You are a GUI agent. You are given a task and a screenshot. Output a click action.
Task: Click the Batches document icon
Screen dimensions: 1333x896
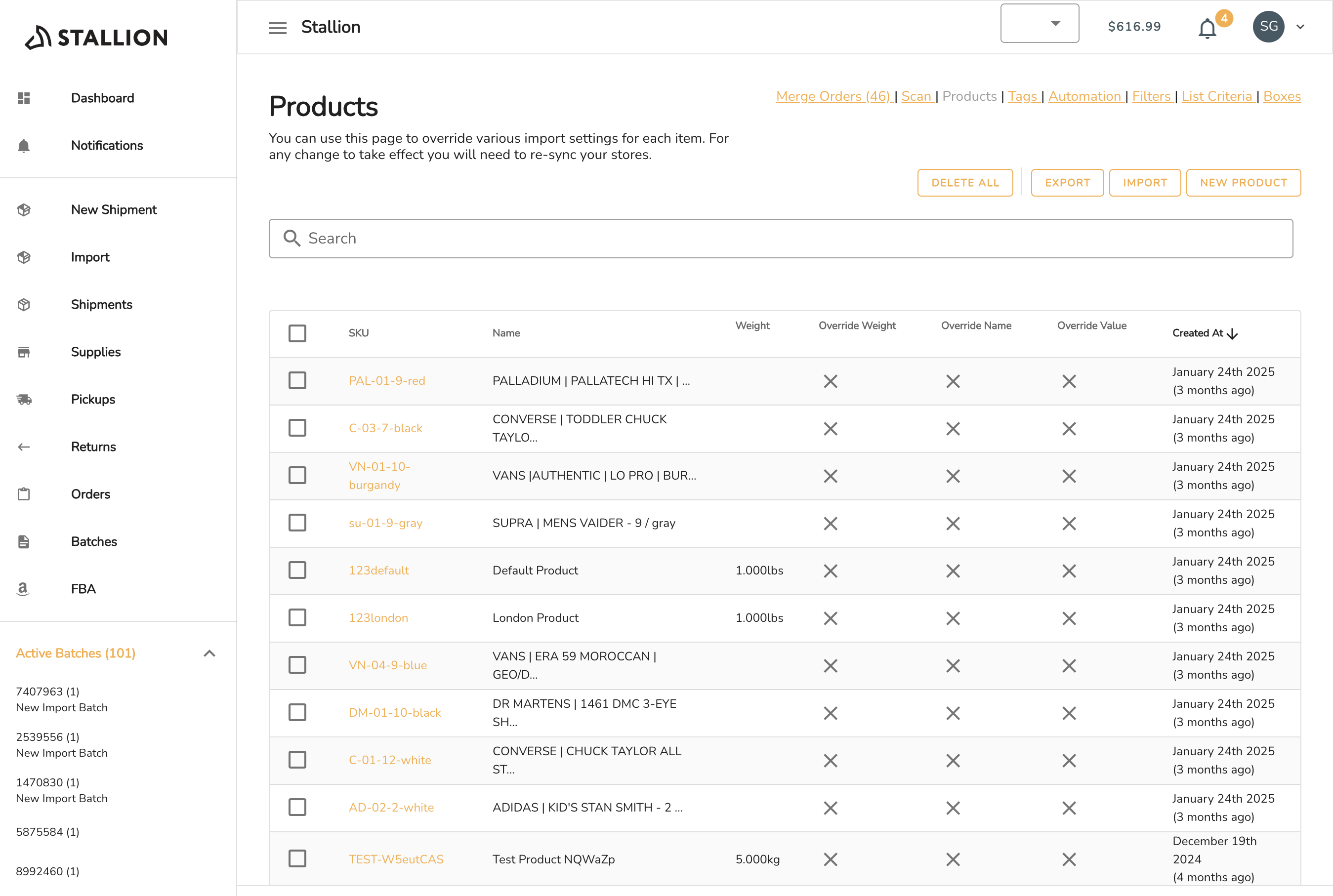23,542
